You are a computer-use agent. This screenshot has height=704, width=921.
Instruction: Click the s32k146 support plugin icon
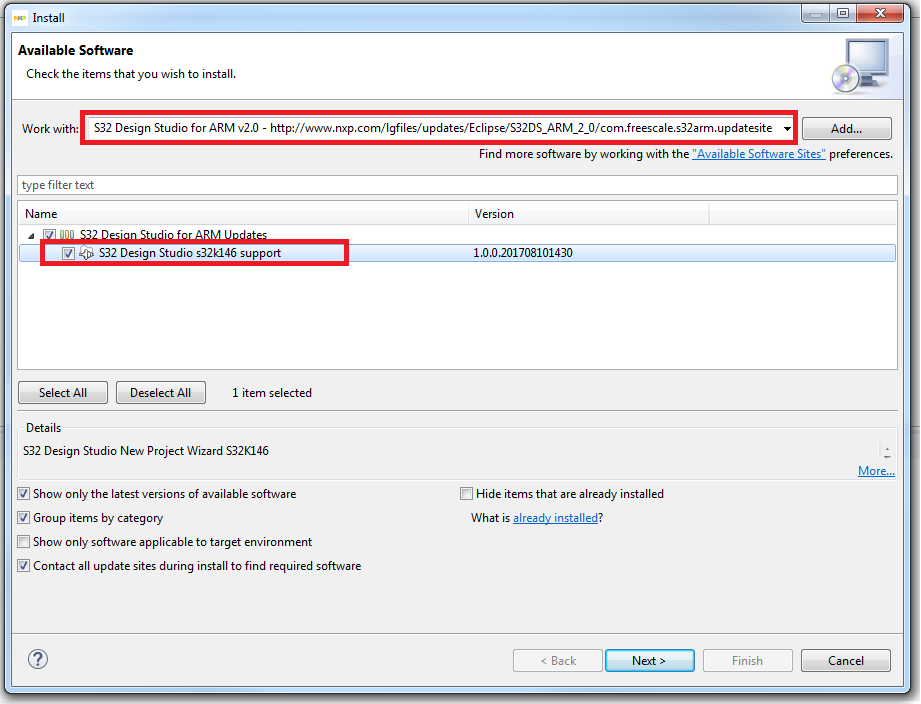[x=86, y=253]
